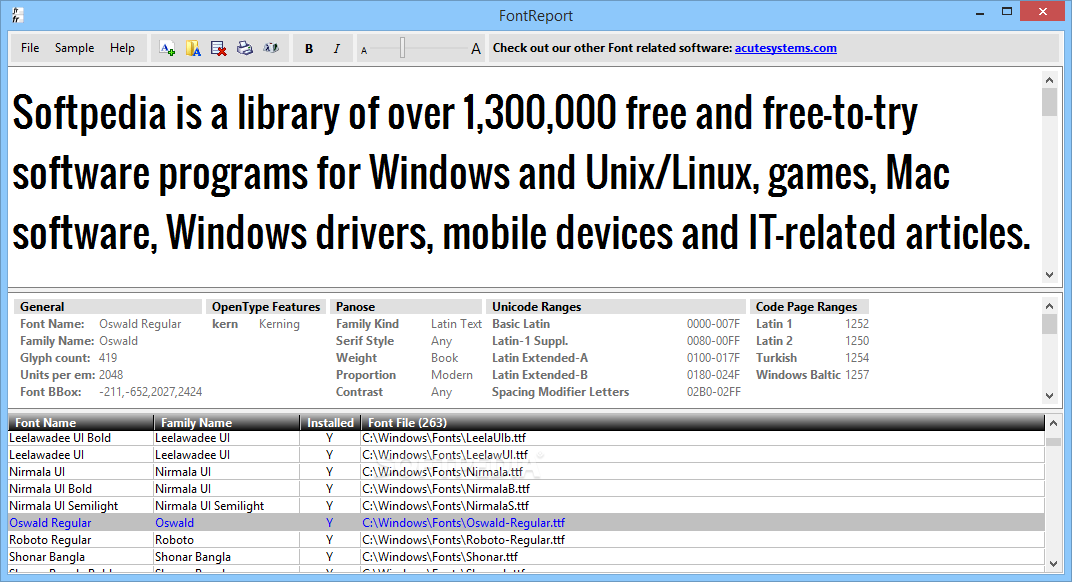The width and height of the screenshot is (1072, 582).
Task: Click the small A at slider start
Action: tap(364, 50)
